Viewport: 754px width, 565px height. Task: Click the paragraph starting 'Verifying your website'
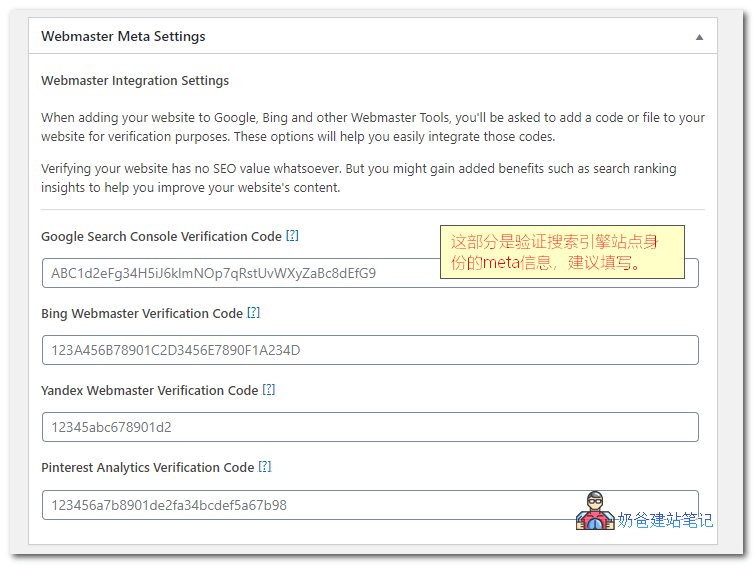tap(359, 178)
